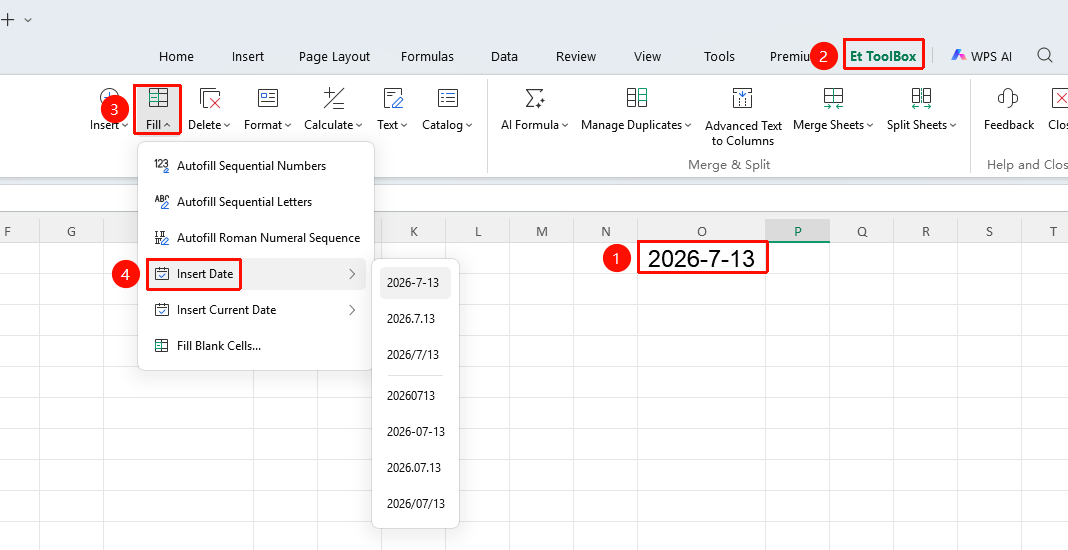Select column S header
Screen dimensions: 1068x550
click(990, 232)
